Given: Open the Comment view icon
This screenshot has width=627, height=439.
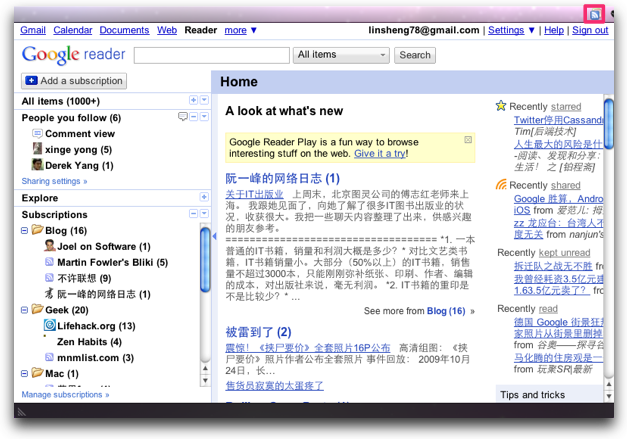Looking at the screenshot, I should pos(37,133).
